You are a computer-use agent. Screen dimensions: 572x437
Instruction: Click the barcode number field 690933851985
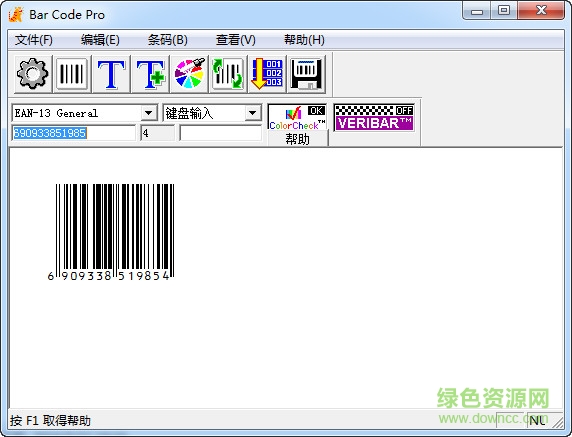[x=74, y=133]
